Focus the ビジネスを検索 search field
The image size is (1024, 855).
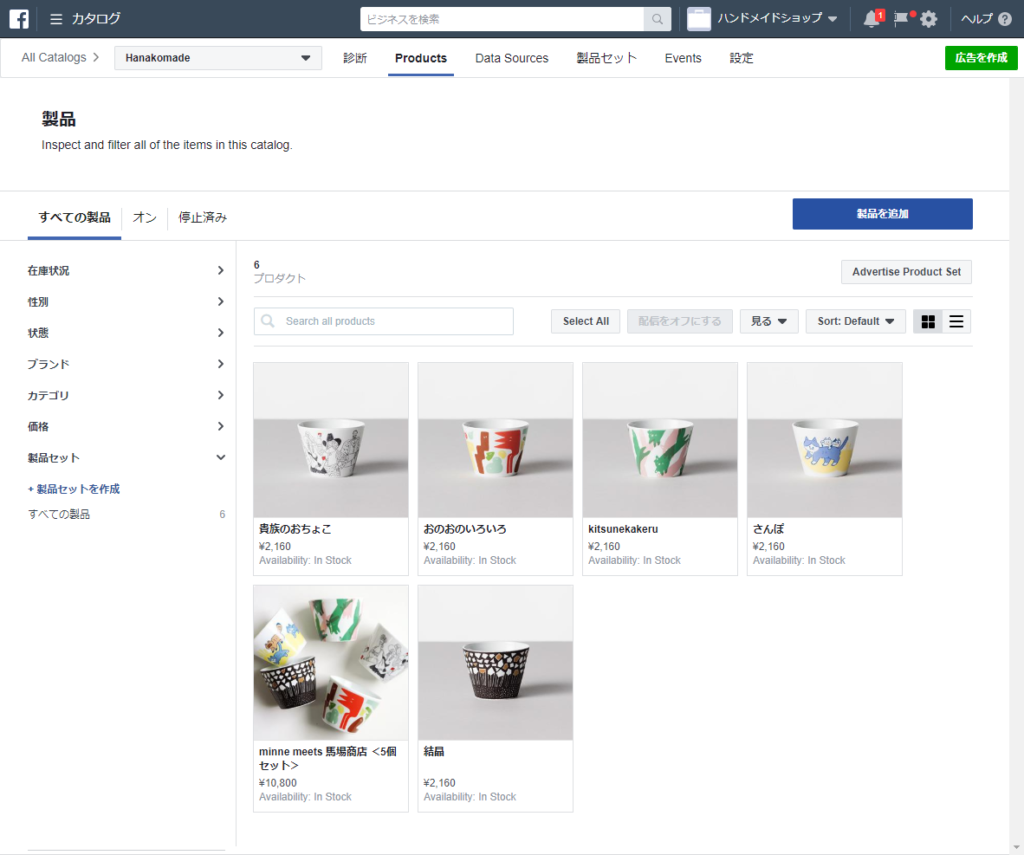tap(502, 19)
